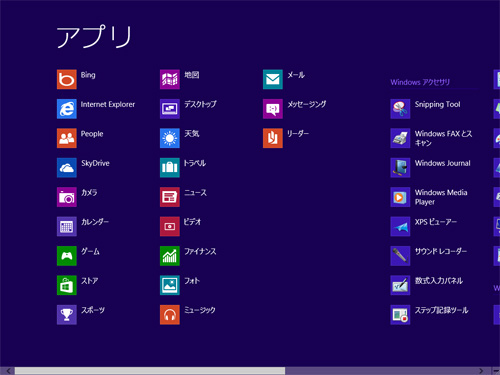Open the スポーツ trophy icon

[67, 314]
